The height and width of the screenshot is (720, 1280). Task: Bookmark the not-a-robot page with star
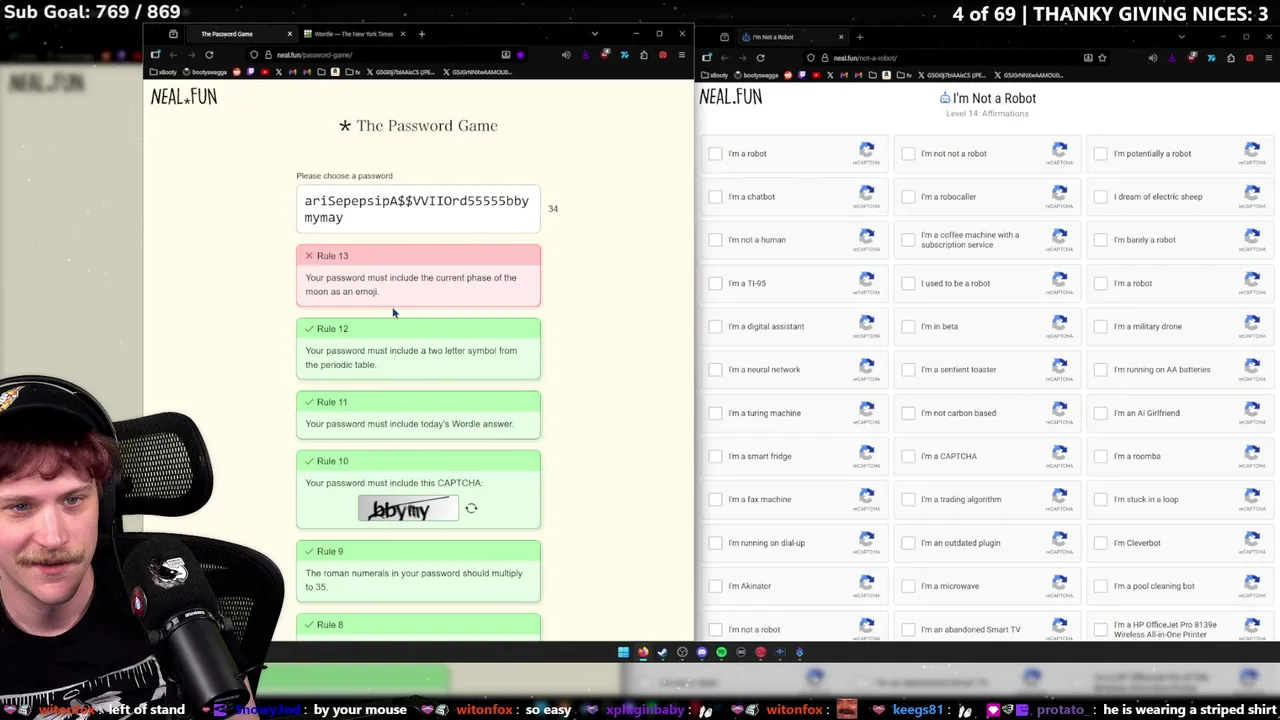point(1102,58)
